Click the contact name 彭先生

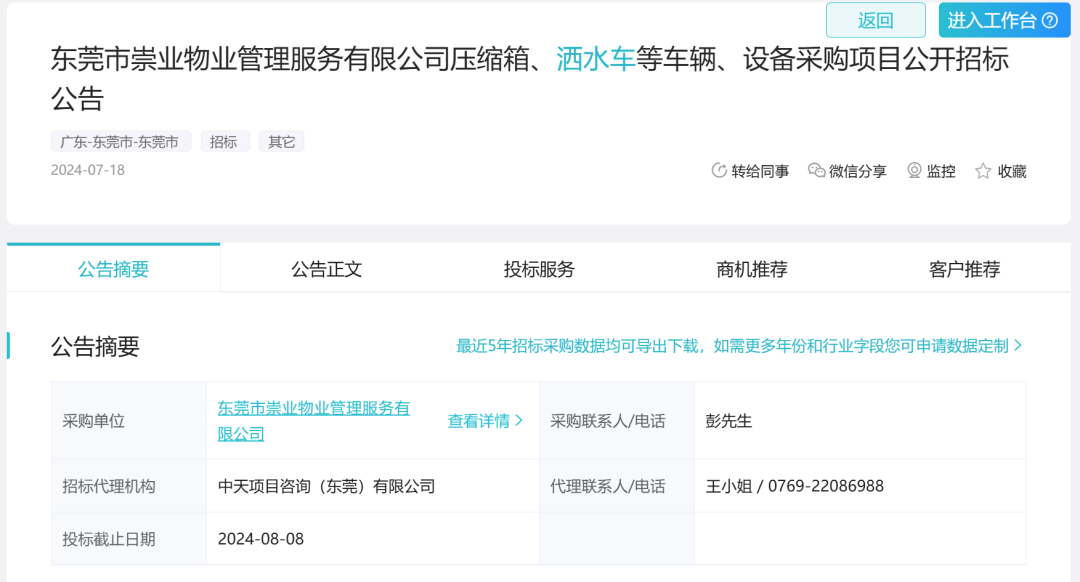coord(729,421)
